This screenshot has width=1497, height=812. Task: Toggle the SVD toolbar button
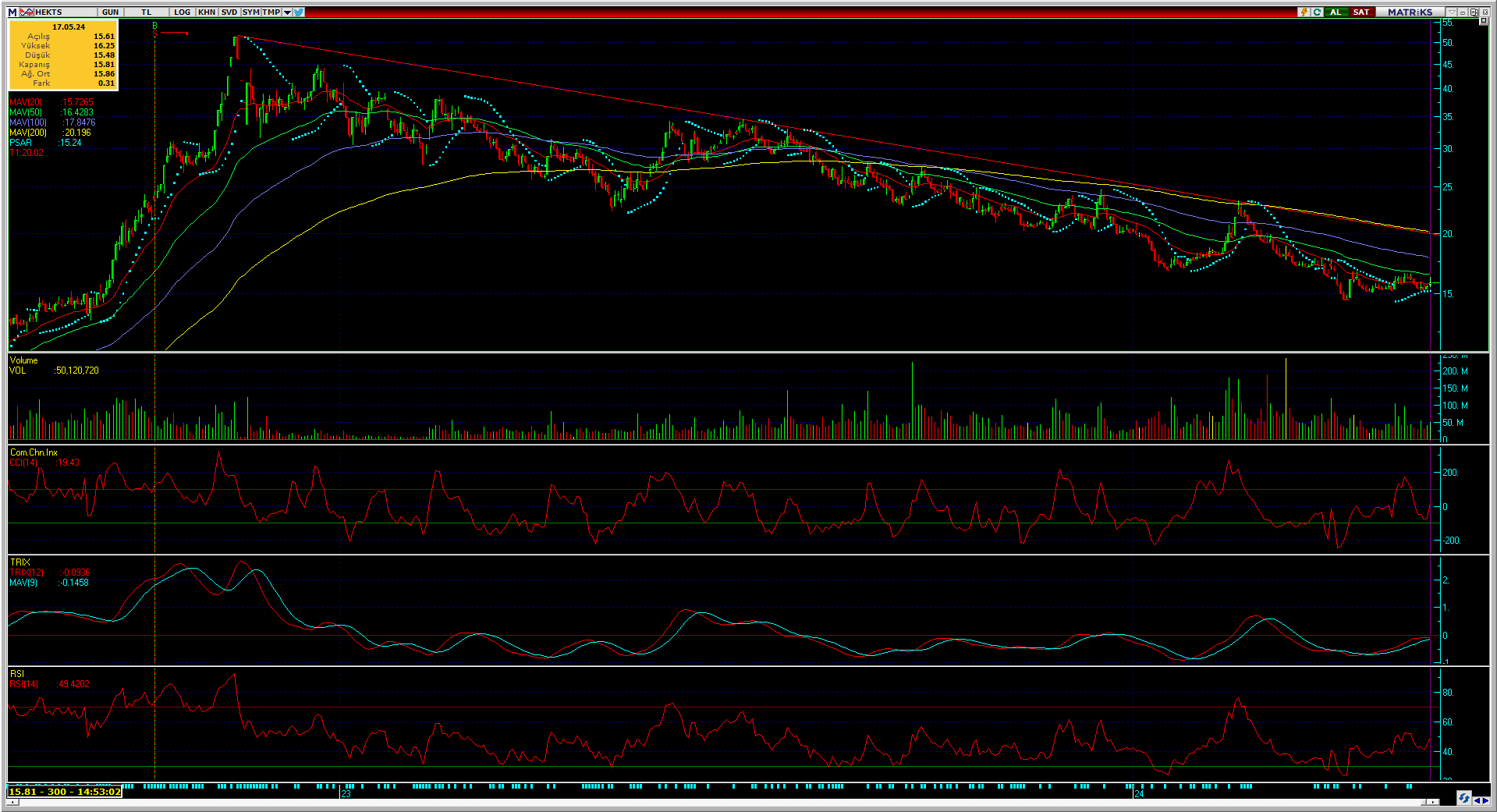click(x=229, y=12)
